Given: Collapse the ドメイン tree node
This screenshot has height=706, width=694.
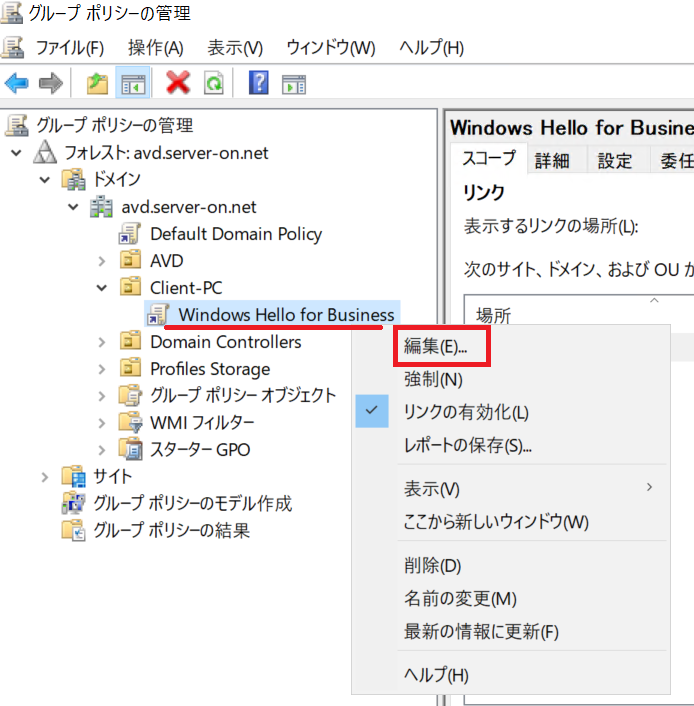Looking at the screenshot, I should coord(45,180).
